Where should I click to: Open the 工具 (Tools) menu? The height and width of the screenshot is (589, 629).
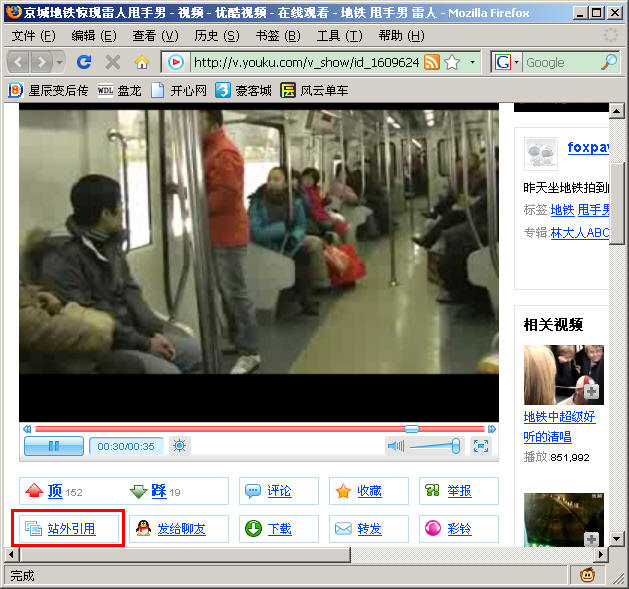339,35
